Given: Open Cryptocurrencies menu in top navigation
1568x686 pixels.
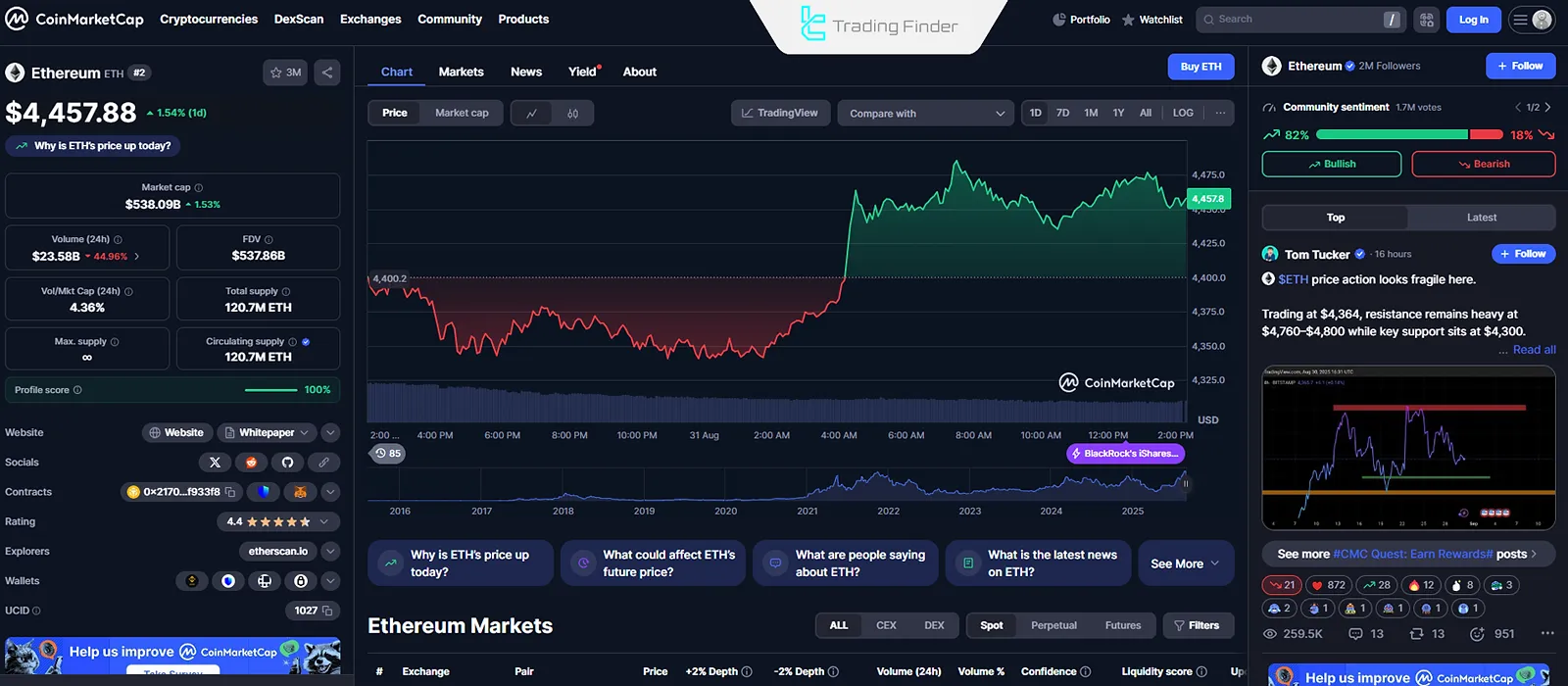Looking at the screenshot, I should click(x=209, y=20).
